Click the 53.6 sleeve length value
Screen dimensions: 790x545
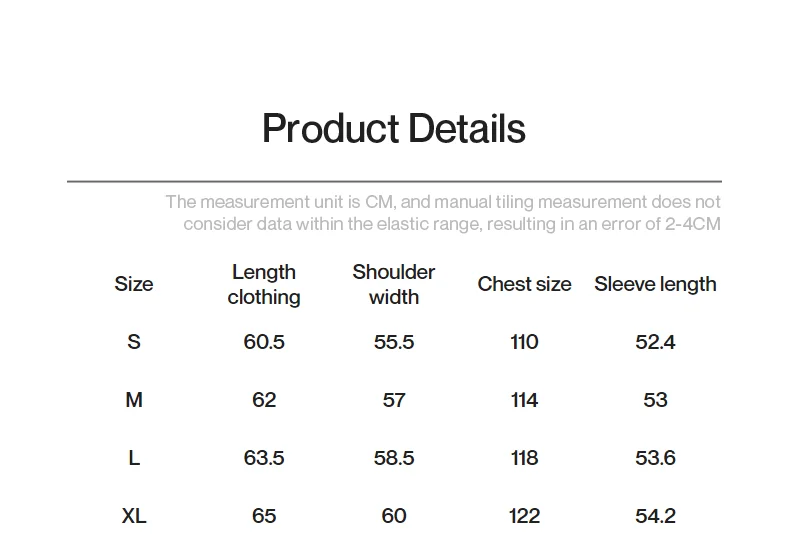click(655, 458)
